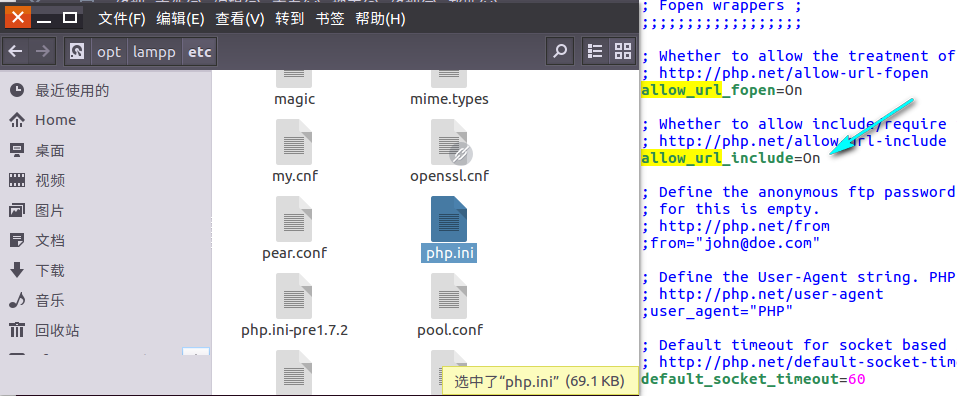Open Music (音乐) in sidebar
The width and height of the screenshot is (957, 396).
tap(37, 301)
